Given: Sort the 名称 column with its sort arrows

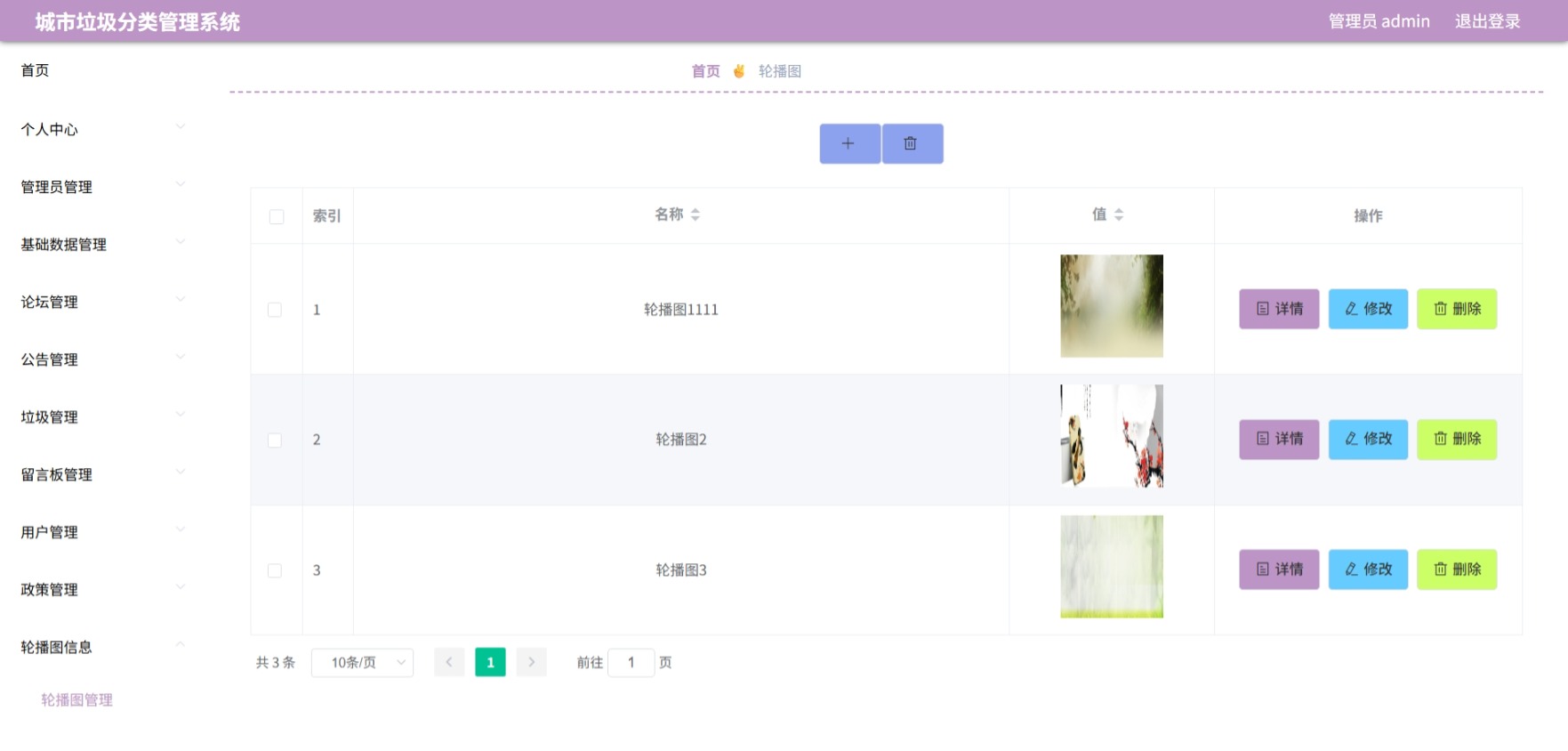Looking at the screenshot, I should pyautogui.click(x=696, y=214).
